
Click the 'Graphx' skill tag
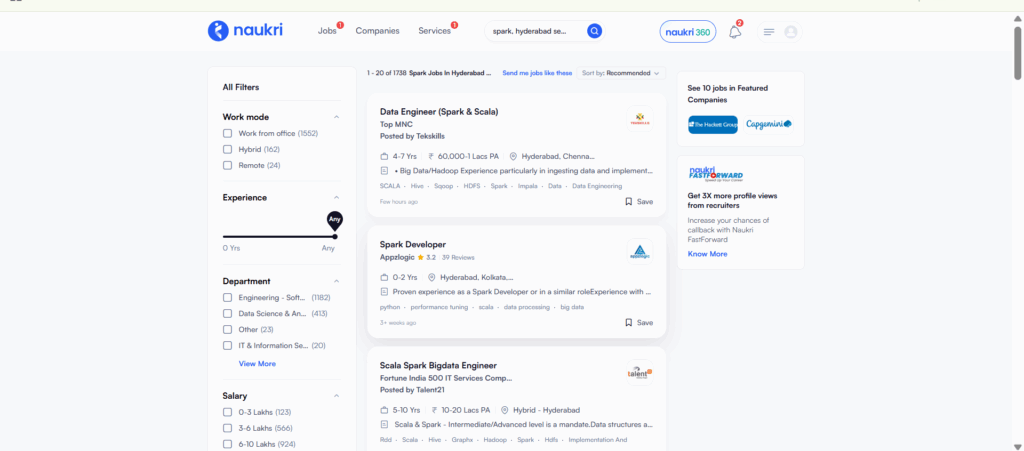[462, 440]
